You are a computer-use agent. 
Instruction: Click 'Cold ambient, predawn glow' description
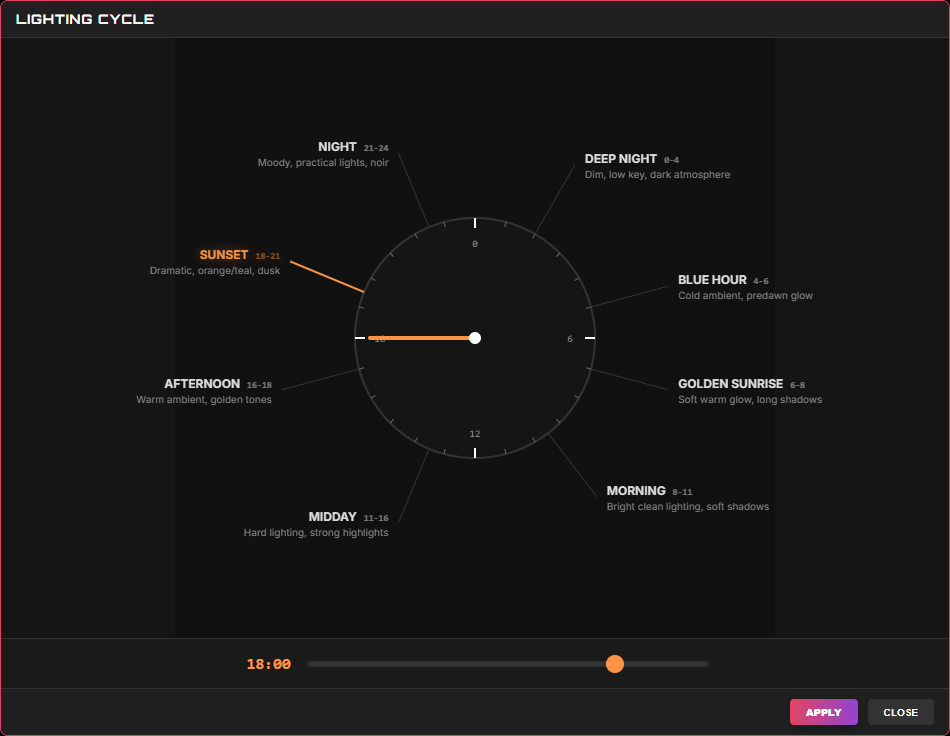(x=745, y=296)
